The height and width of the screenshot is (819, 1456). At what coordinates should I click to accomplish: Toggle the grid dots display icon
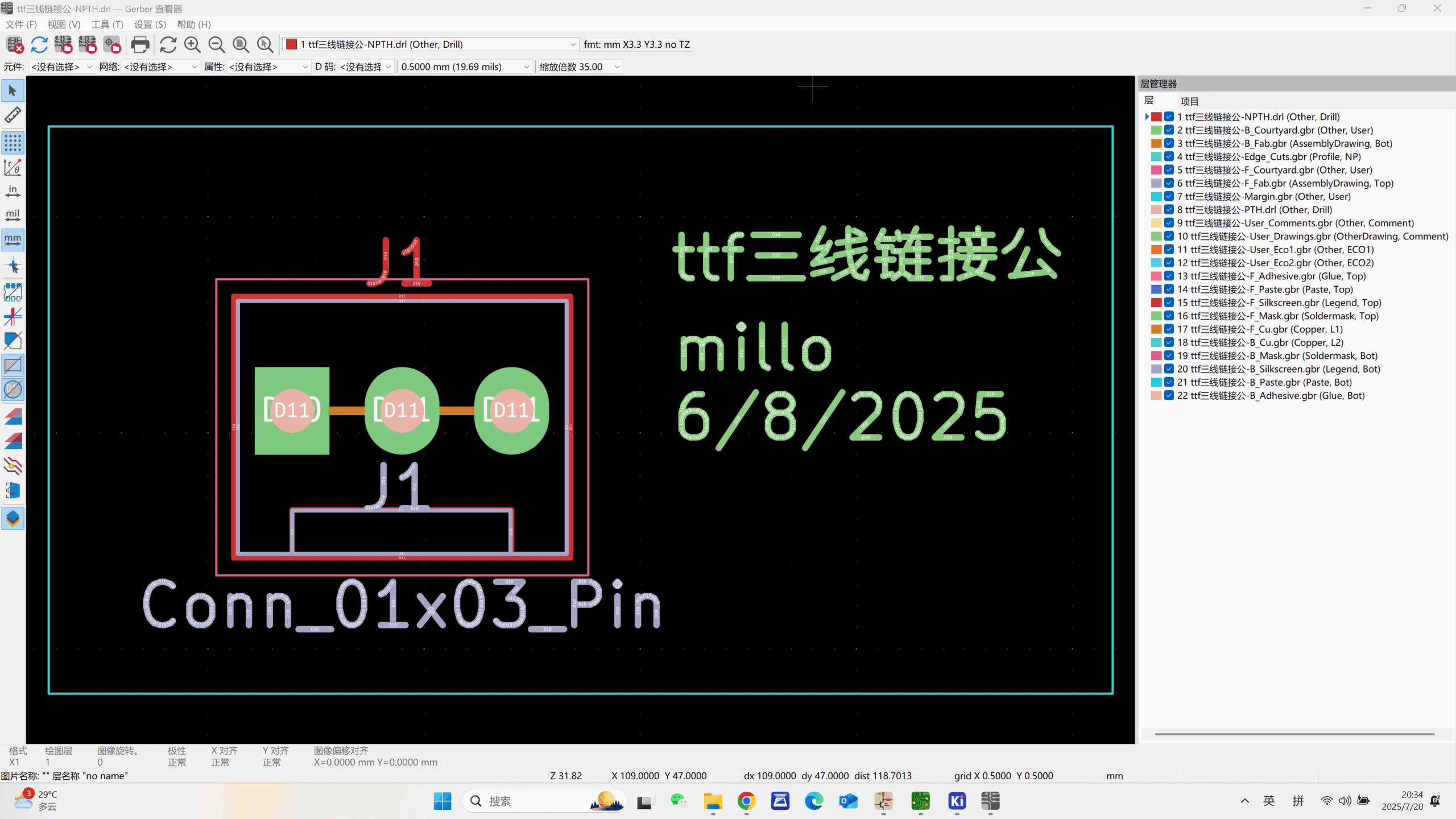pyautogui.click(x=13, y=142)
